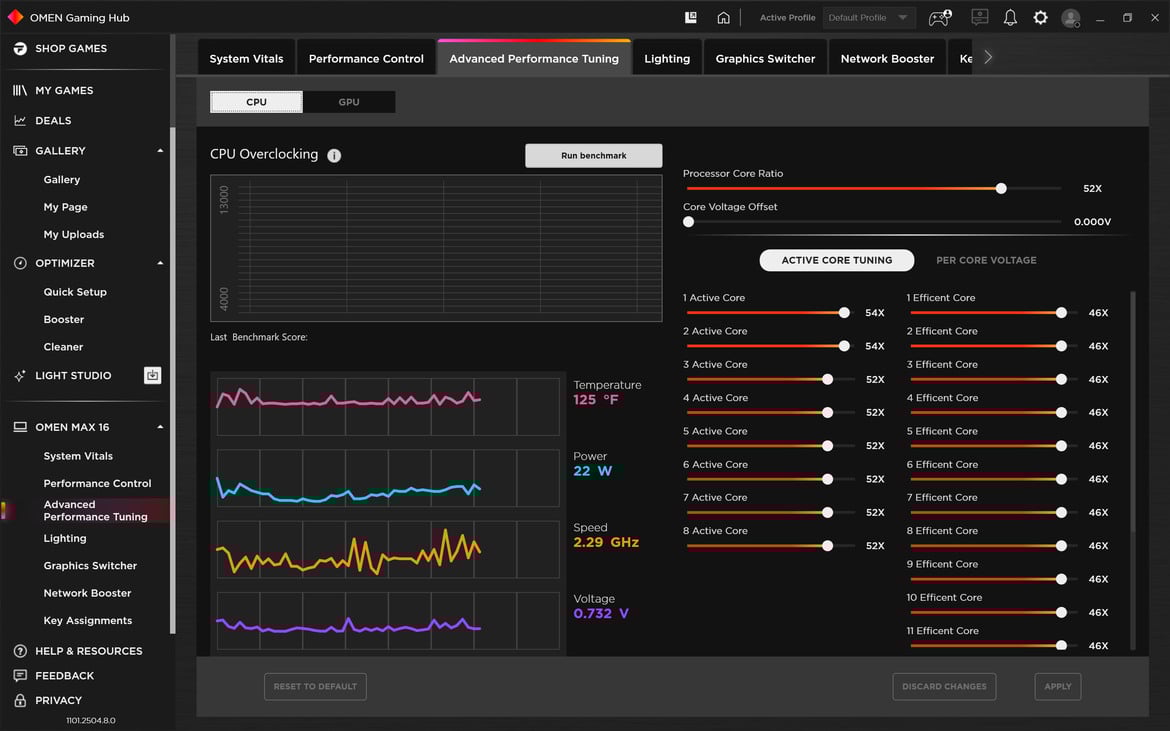This screenshot has height=731, width=1170.
Task: Open sidebar System Vitals item
Action: click(78, 456)
